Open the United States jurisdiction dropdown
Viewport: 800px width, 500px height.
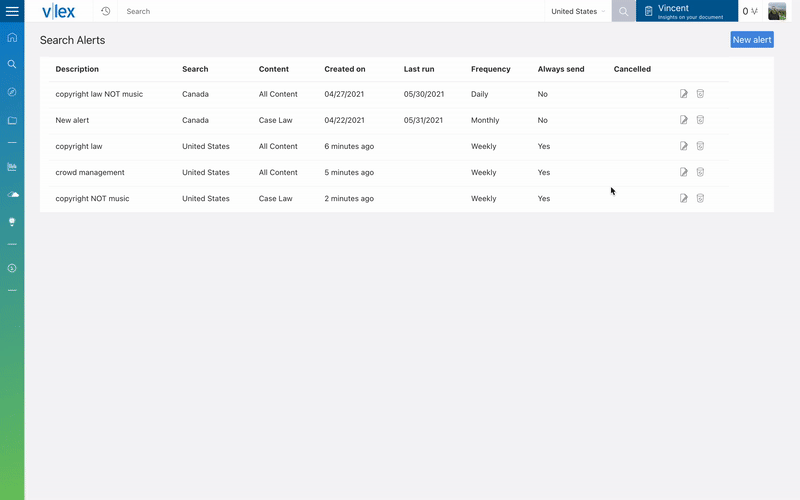(x=578, y=11)
